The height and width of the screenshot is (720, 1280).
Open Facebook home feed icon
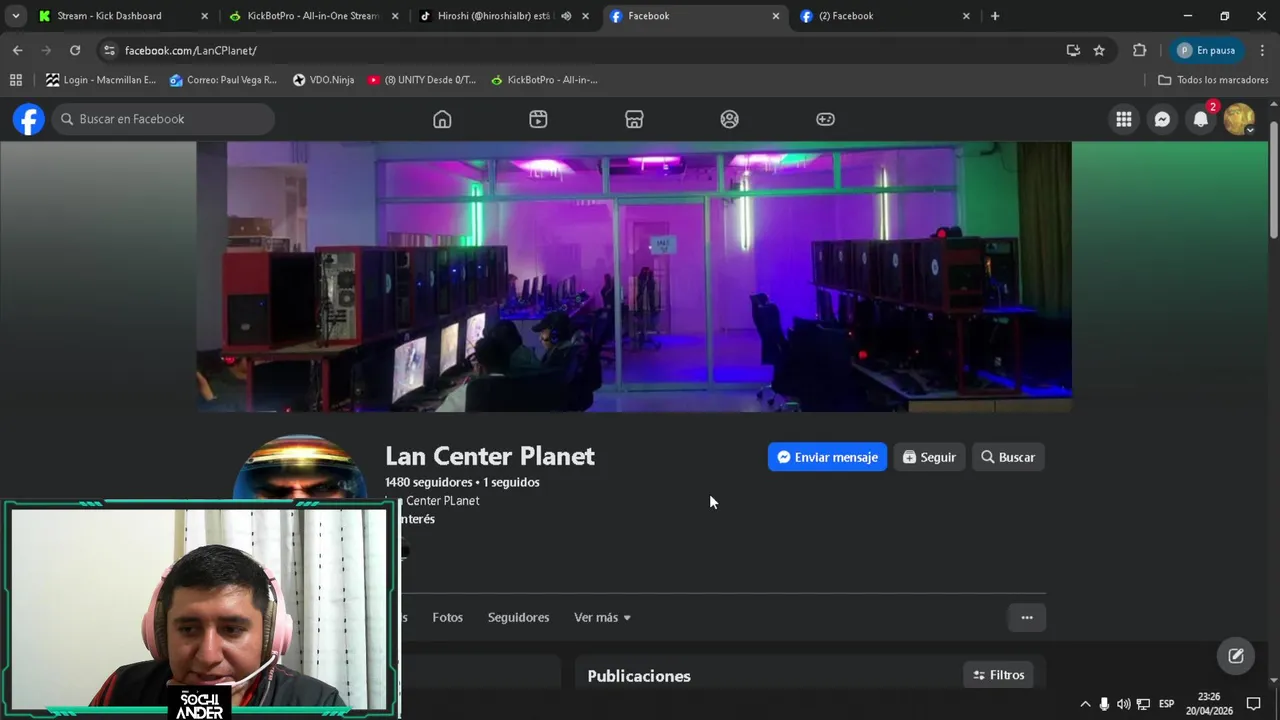click(442, 119)
